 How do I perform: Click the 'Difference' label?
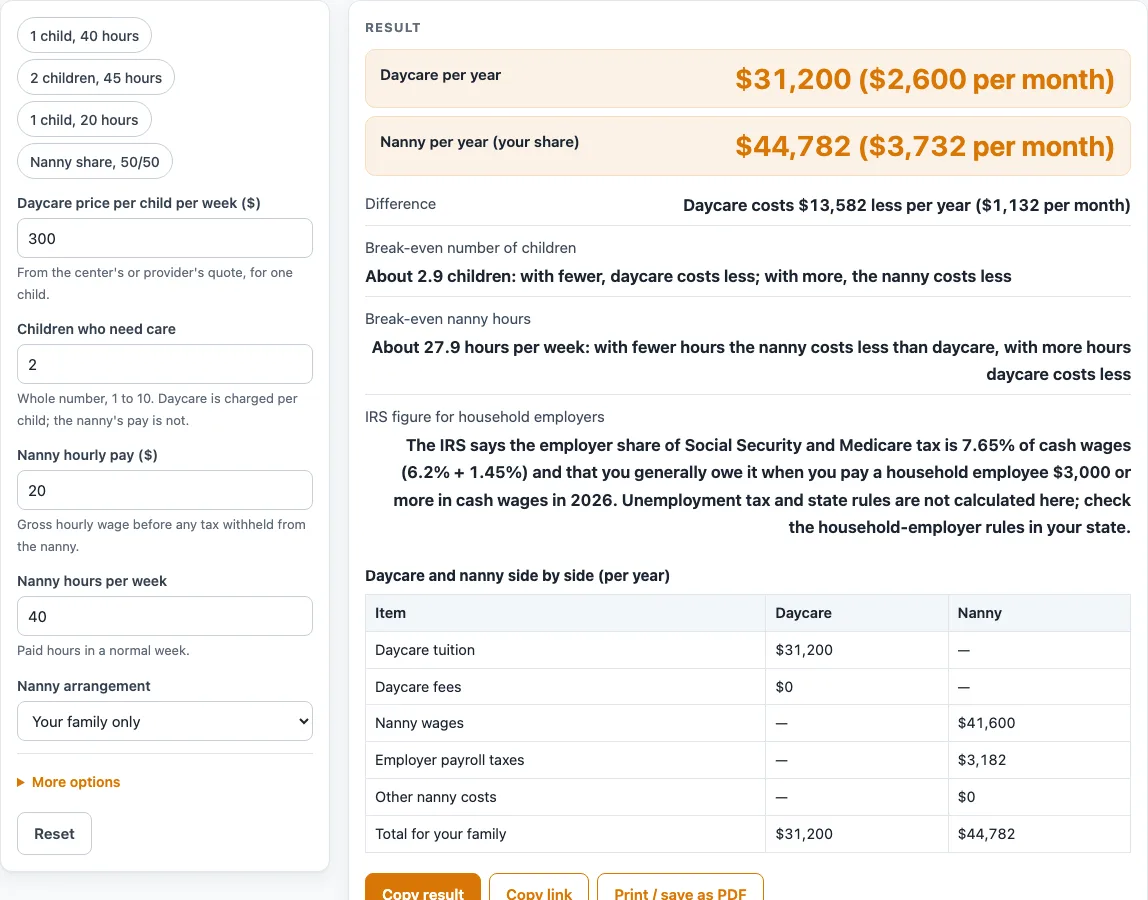[x=400, y=204]
